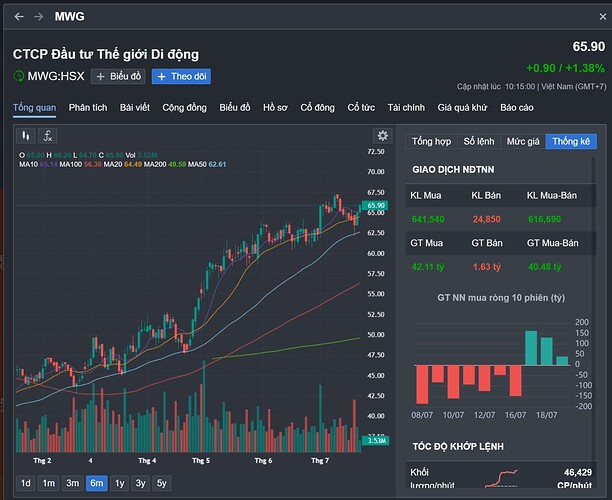Screen dimensions: 612x500
Task: Open the Phân tích tab
Action: coord(88,107)
